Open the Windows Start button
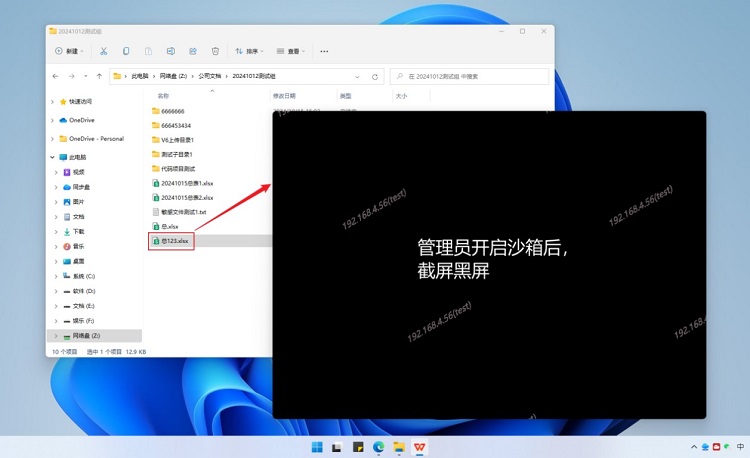The width and height of the screenshot is (750, 458). pos(317,447)
